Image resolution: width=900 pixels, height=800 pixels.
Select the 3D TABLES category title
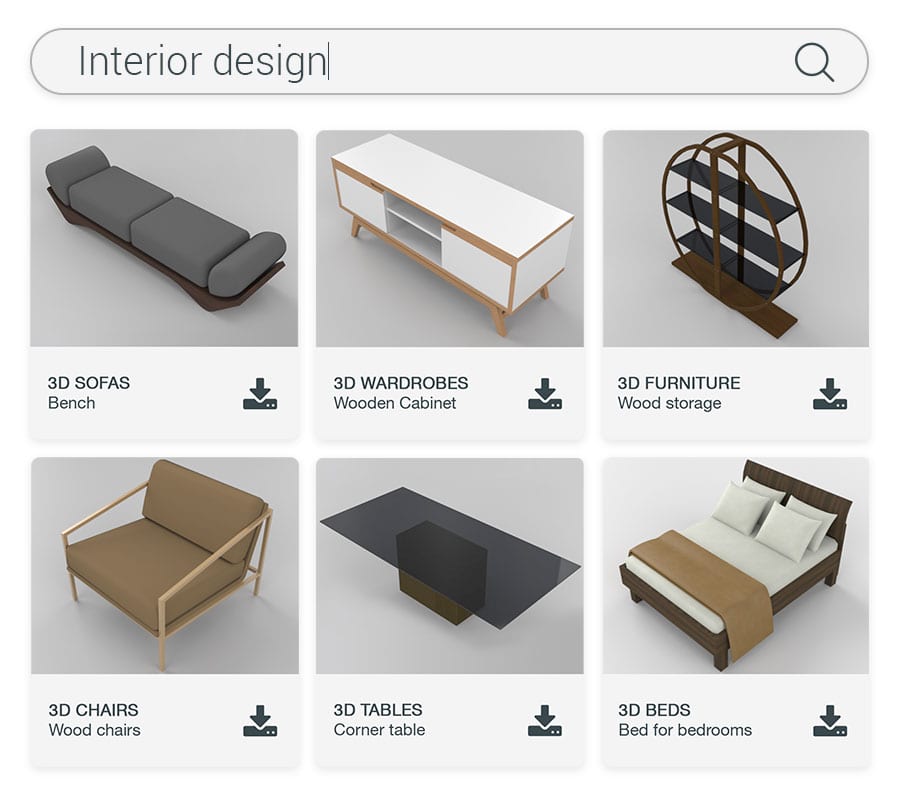(x=378, y=710)
